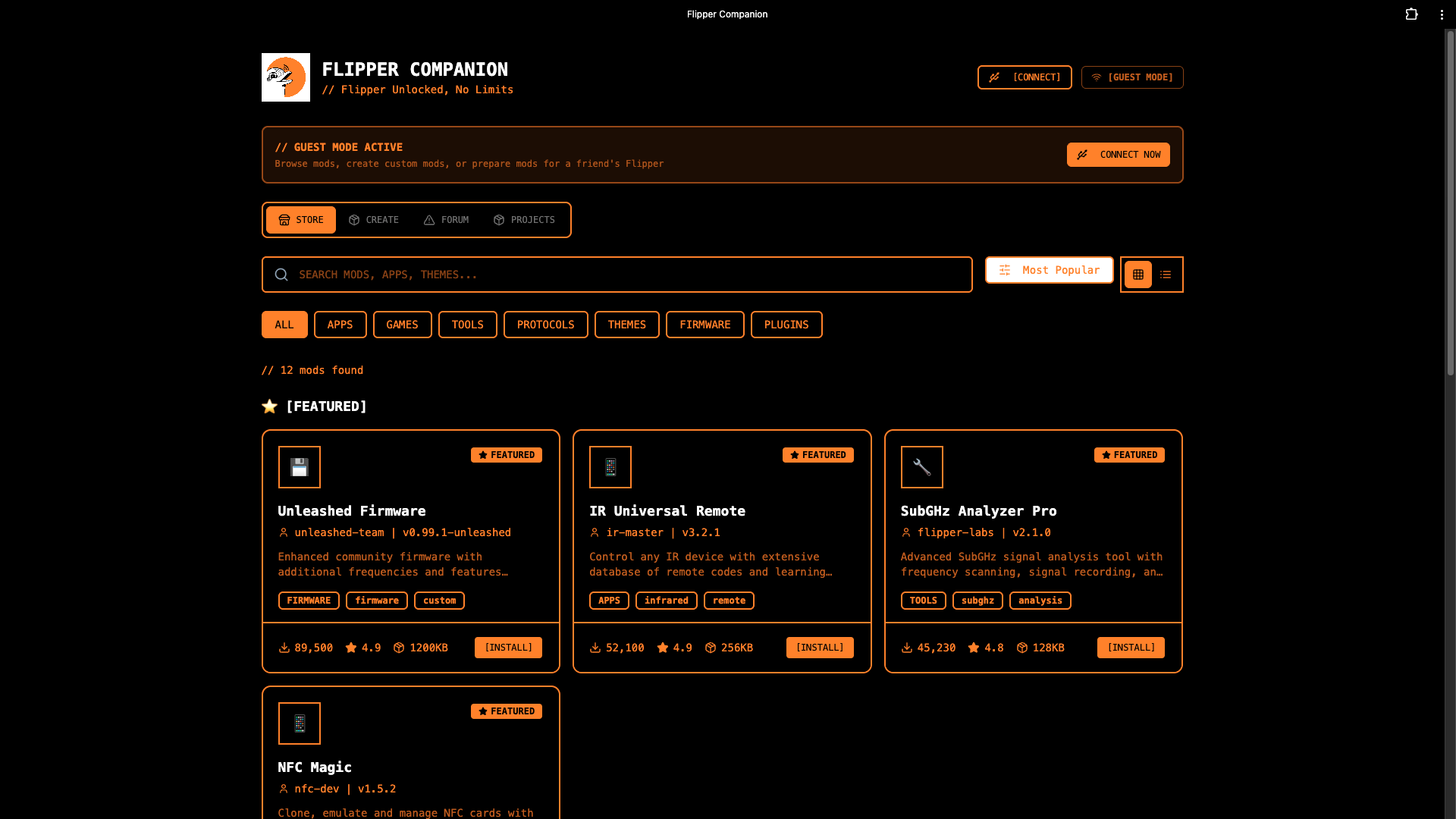This screenshot has width=1456, height=819.
Task: Click rating star on SubGHz Analyzer Pro
Action: pos(974,648)
